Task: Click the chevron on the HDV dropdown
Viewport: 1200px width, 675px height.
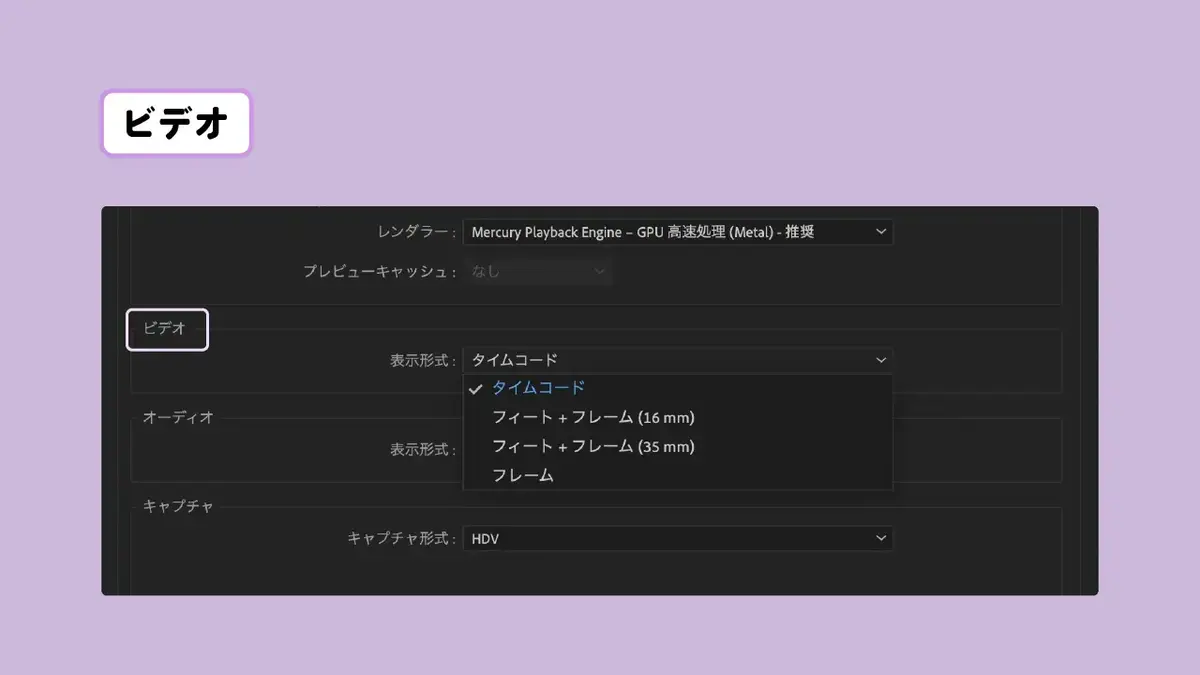Action: pyautogui.click(x=880, y=539)
